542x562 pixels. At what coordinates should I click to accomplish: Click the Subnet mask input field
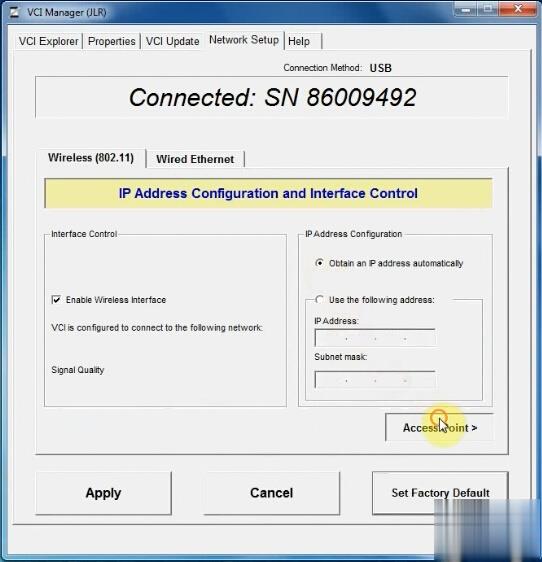375,380
